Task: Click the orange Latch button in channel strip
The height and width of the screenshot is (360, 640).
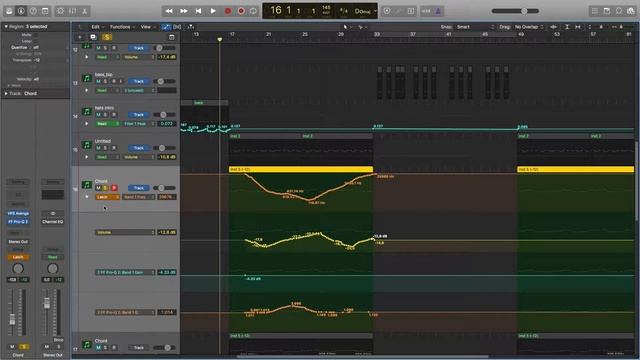Action: coord(18,257)
